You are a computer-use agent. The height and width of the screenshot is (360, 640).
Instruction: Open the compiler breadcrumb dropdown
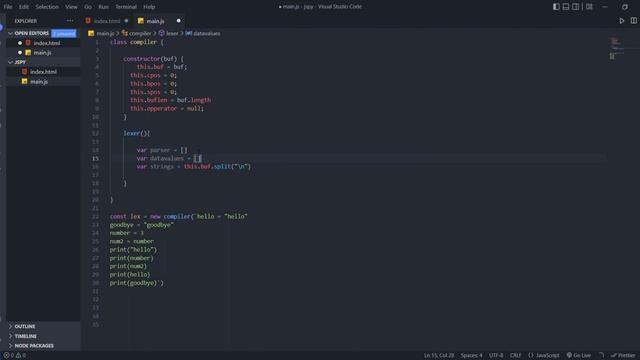pyautogui.click(x=140, y=33)
